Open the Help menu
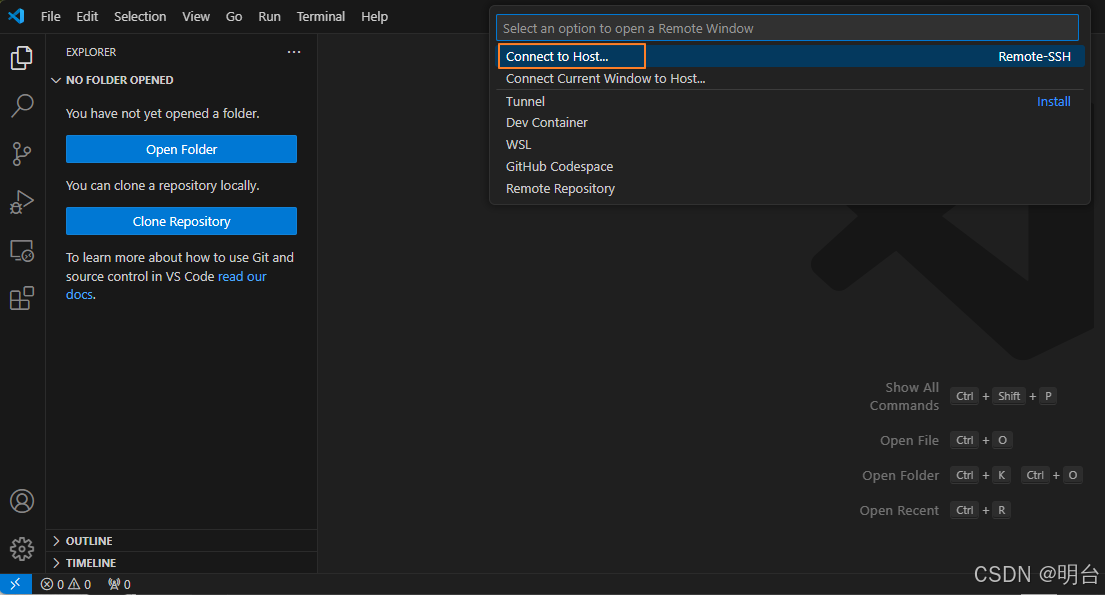 374,16
